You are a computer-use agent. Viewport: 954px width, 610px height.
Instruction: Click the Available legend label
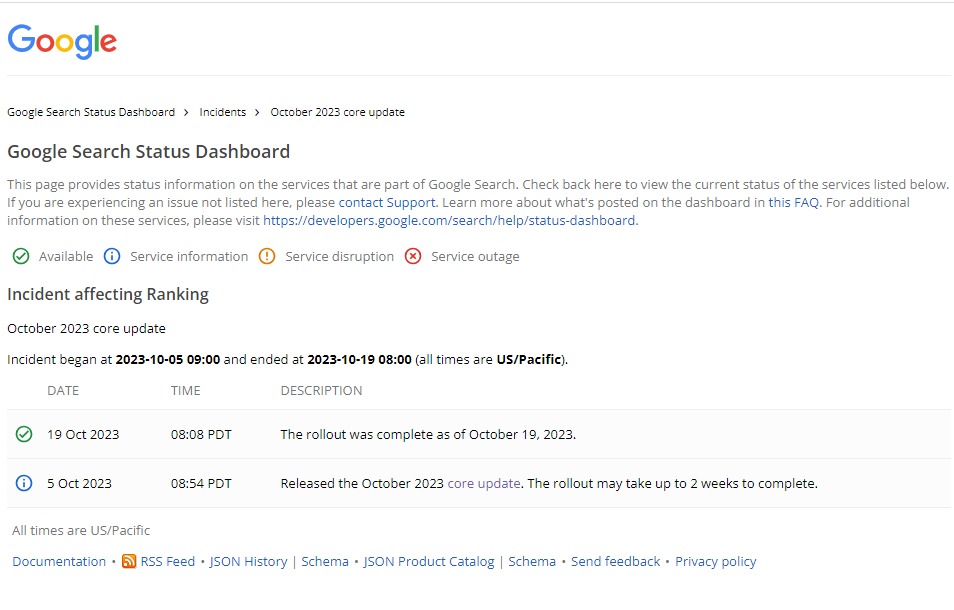(x=66, y=257)
